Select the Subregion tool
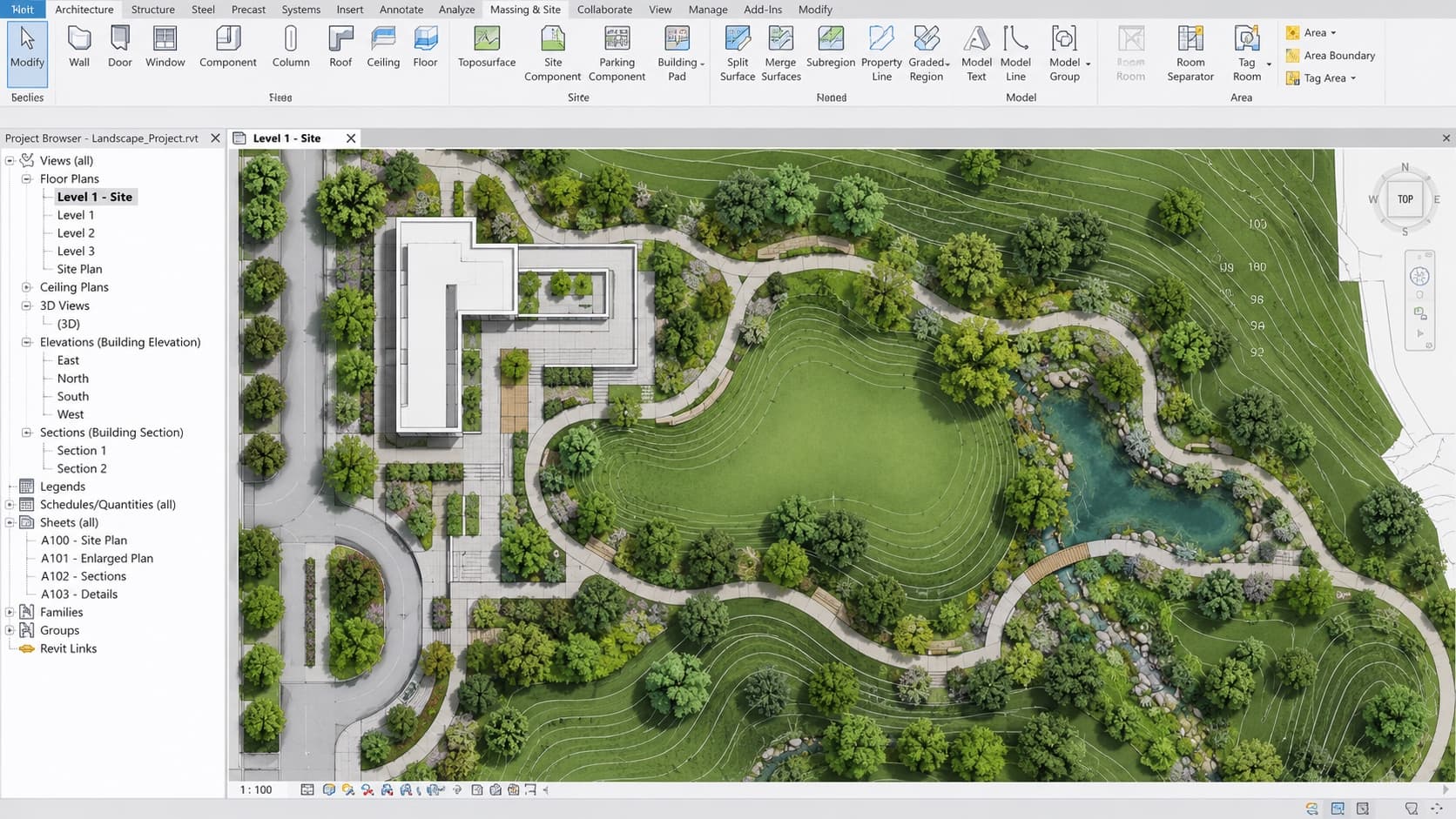 pos(831,47)
